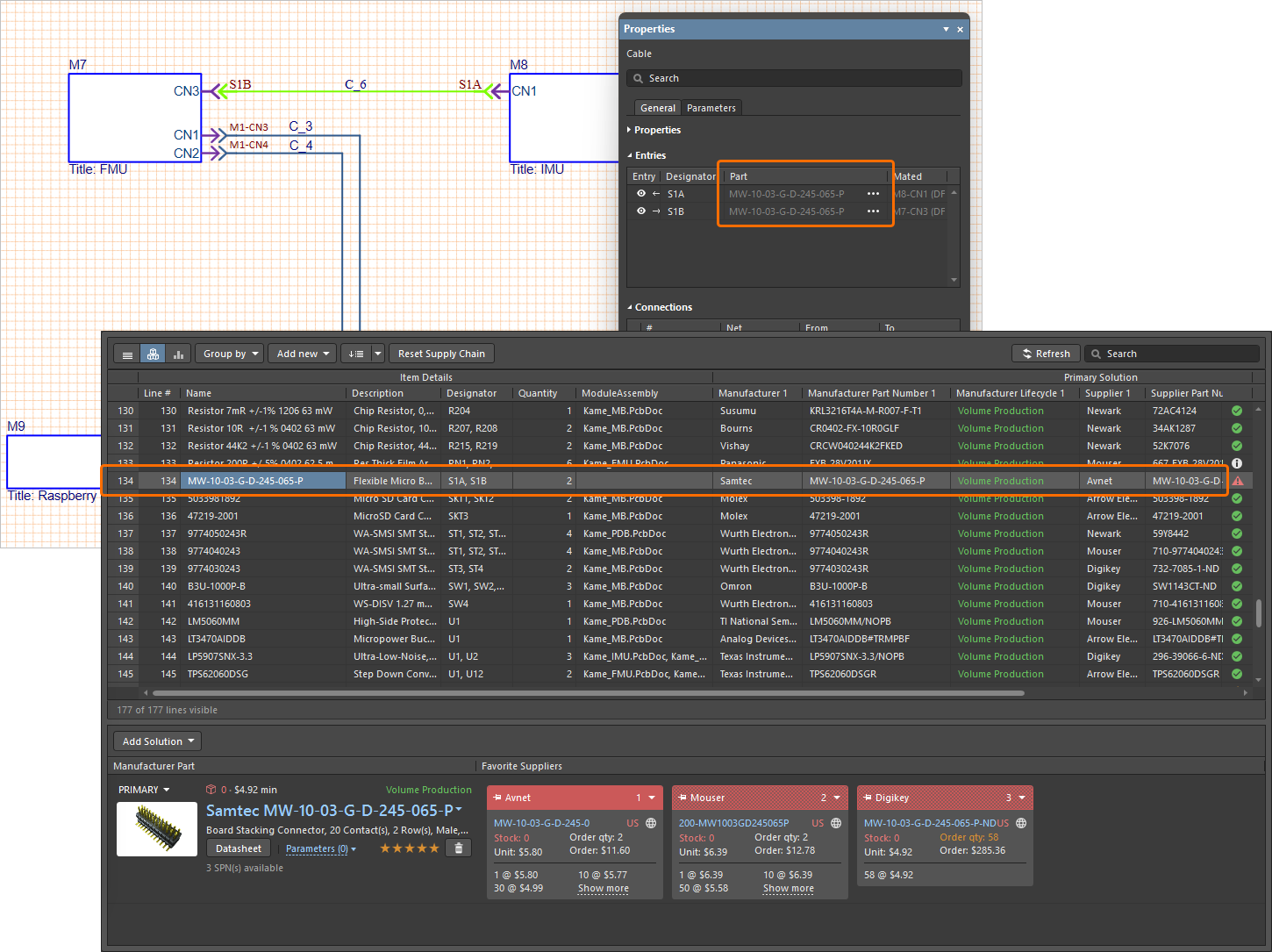Click the Reset Supply Chain button
Viewport: 1272px width, 952px height.
tap(441, 354)
